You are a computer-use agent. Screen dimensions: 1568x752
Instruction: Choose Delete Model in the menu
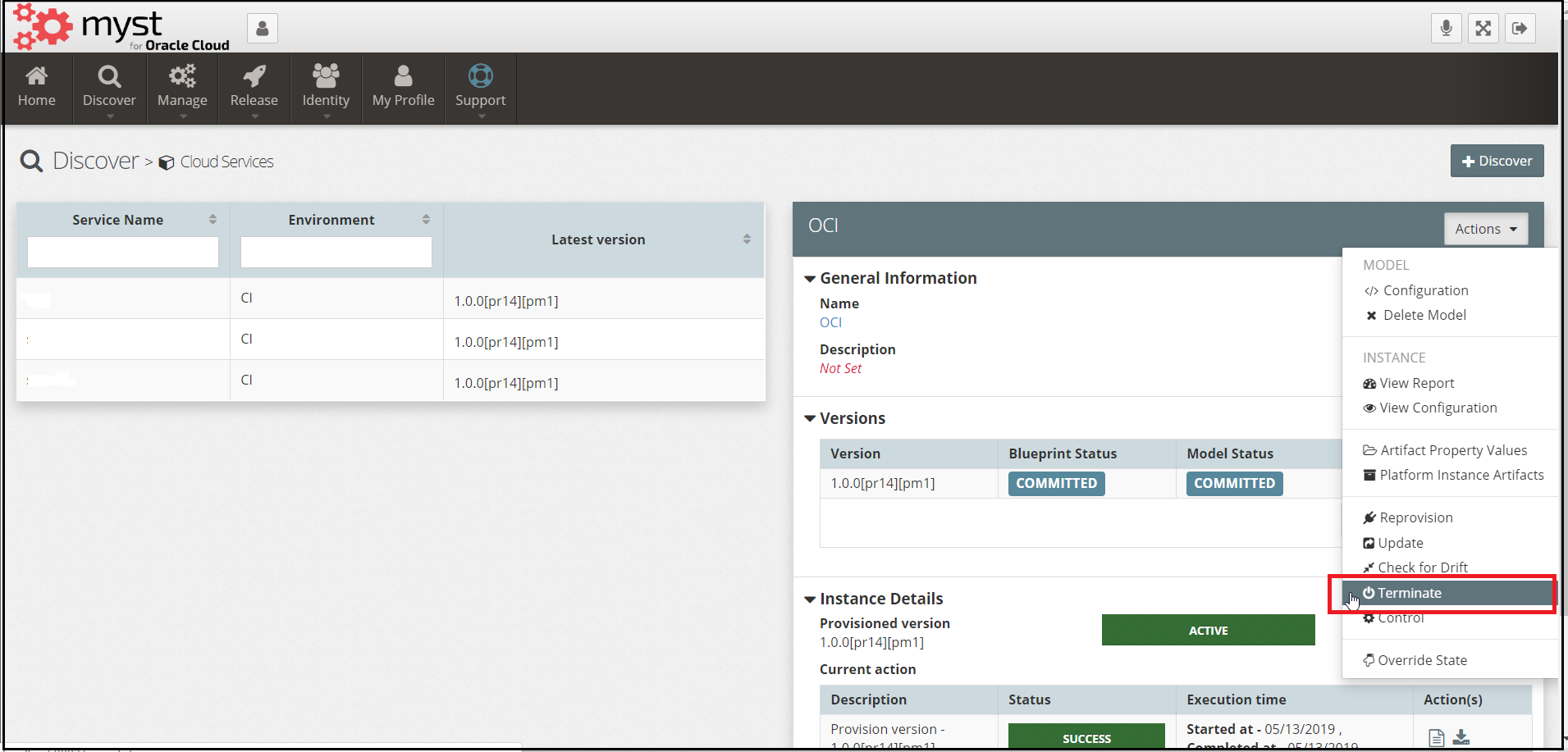tap(1424, 315)
